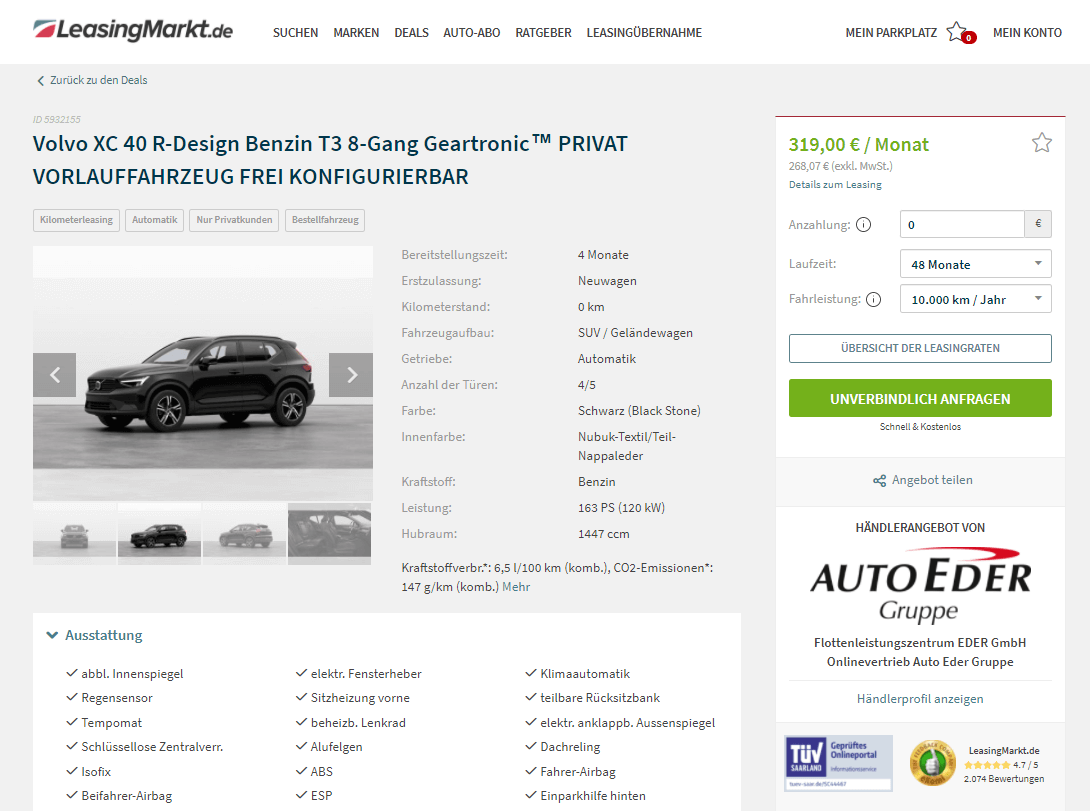Click Flottenleistungszentrum EDER GmbH text
The width and height of the screenshot is (1090, 811).
(920, 644)
